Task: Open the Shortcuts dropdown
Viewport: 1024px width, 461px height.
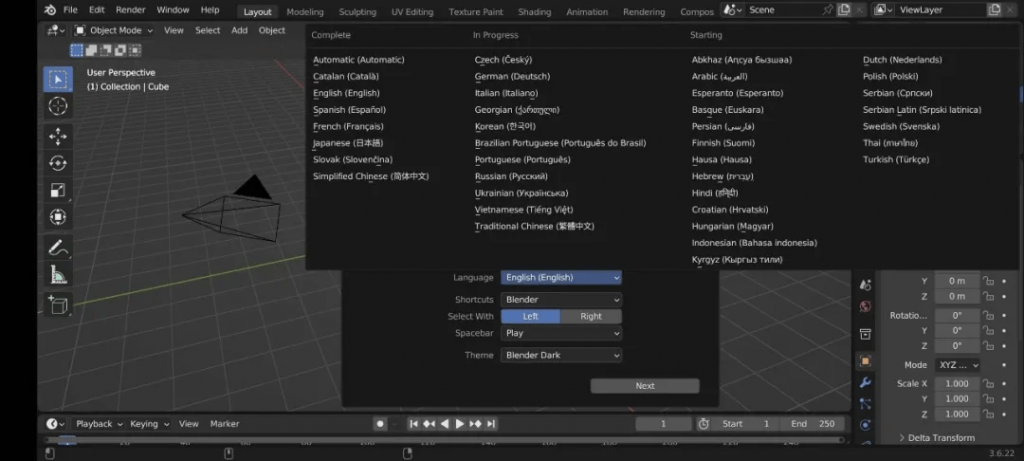Action: (561, 299)
